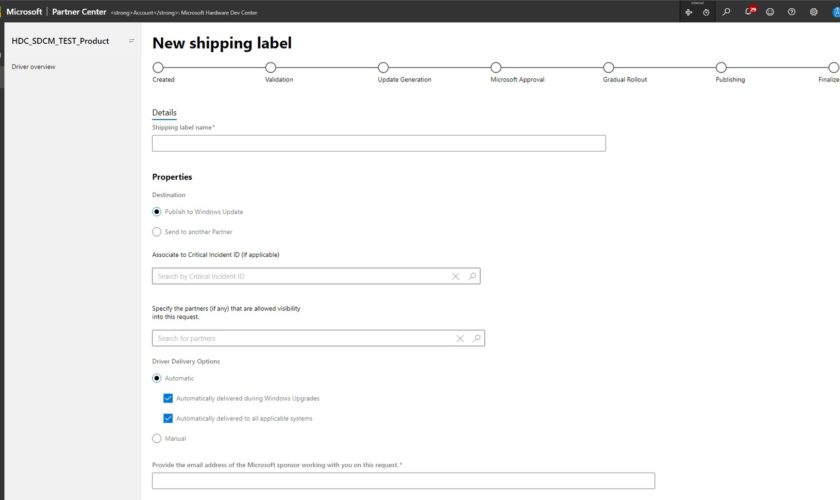Select Publish to Windows Update option
Screen dimensions: 840x500
(x=157, y=212)
